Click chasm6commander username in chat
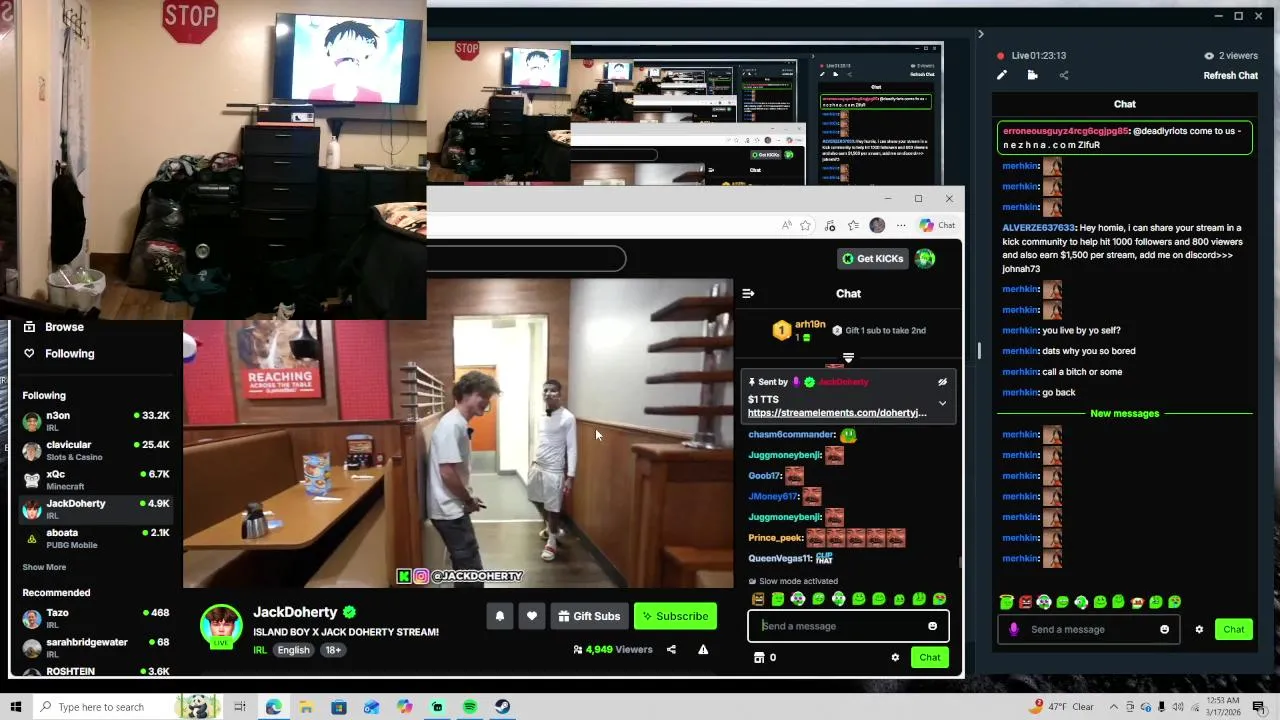Screen dimensions: 1280x720 [791, 434]
